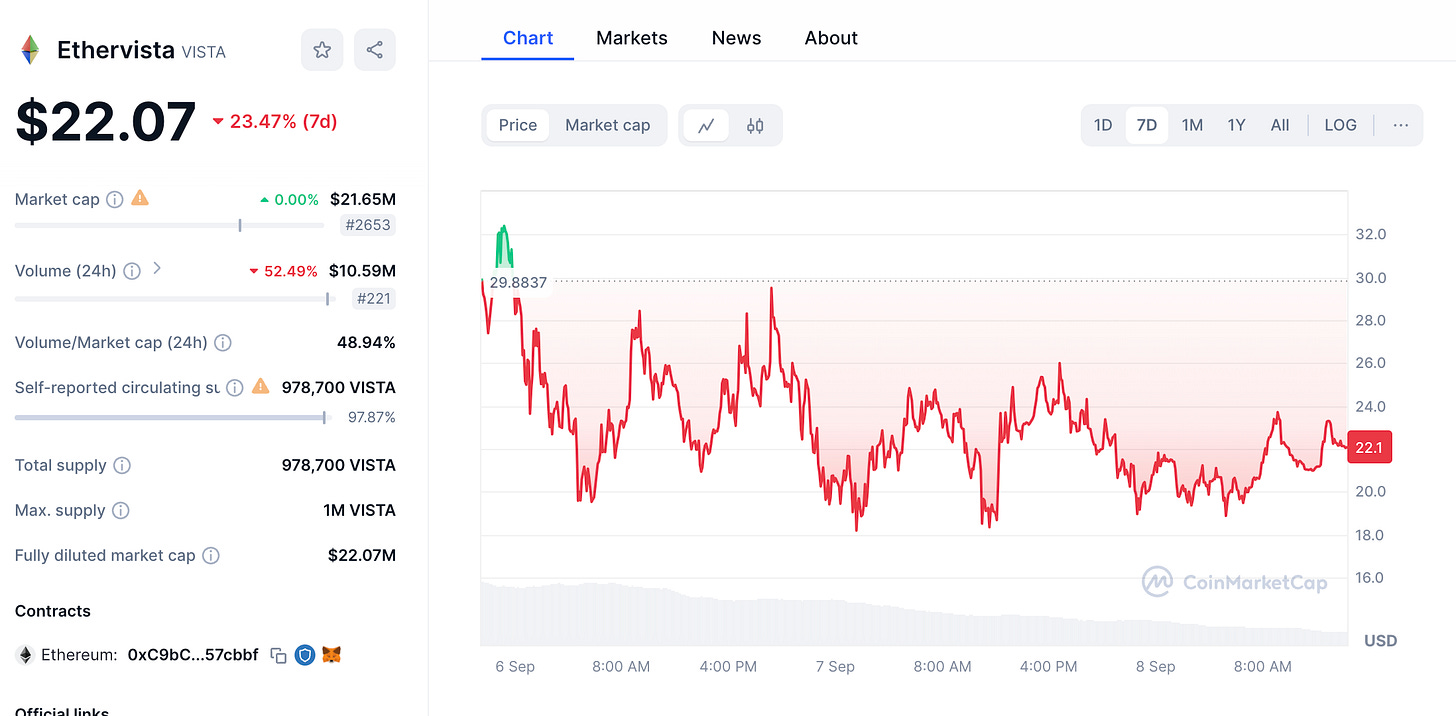Open Self-reported circulating supply info icon
Viewport: 1456px width, 716px height.
[235, 387]
